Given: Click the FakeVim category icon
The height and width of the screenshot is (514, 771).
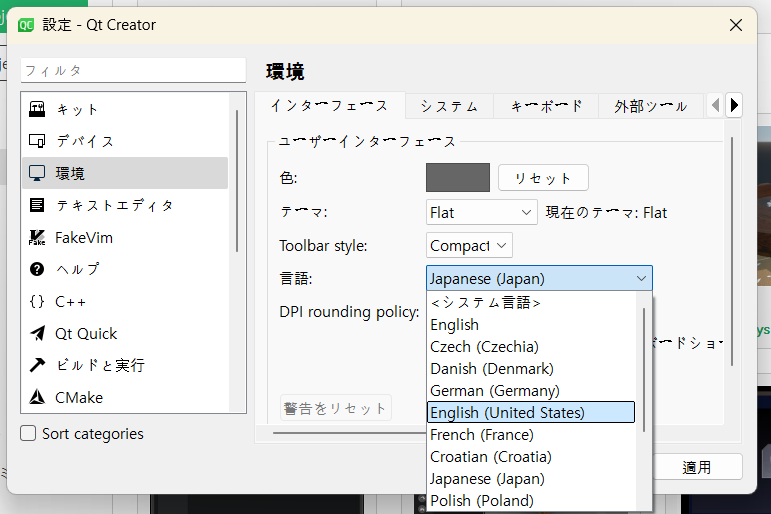Looking at the screenshot, I should pyautogui.click(x=37, y=238).
